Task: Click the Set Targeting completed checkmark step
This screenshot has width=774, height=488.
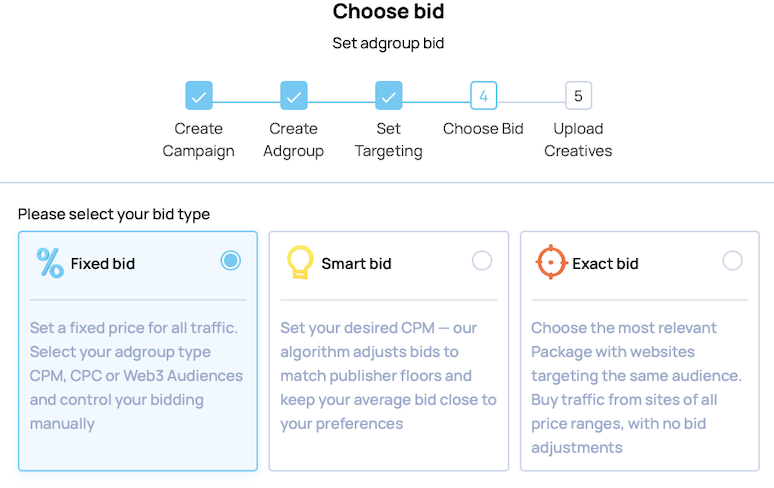Action: [x=389, y=96]
